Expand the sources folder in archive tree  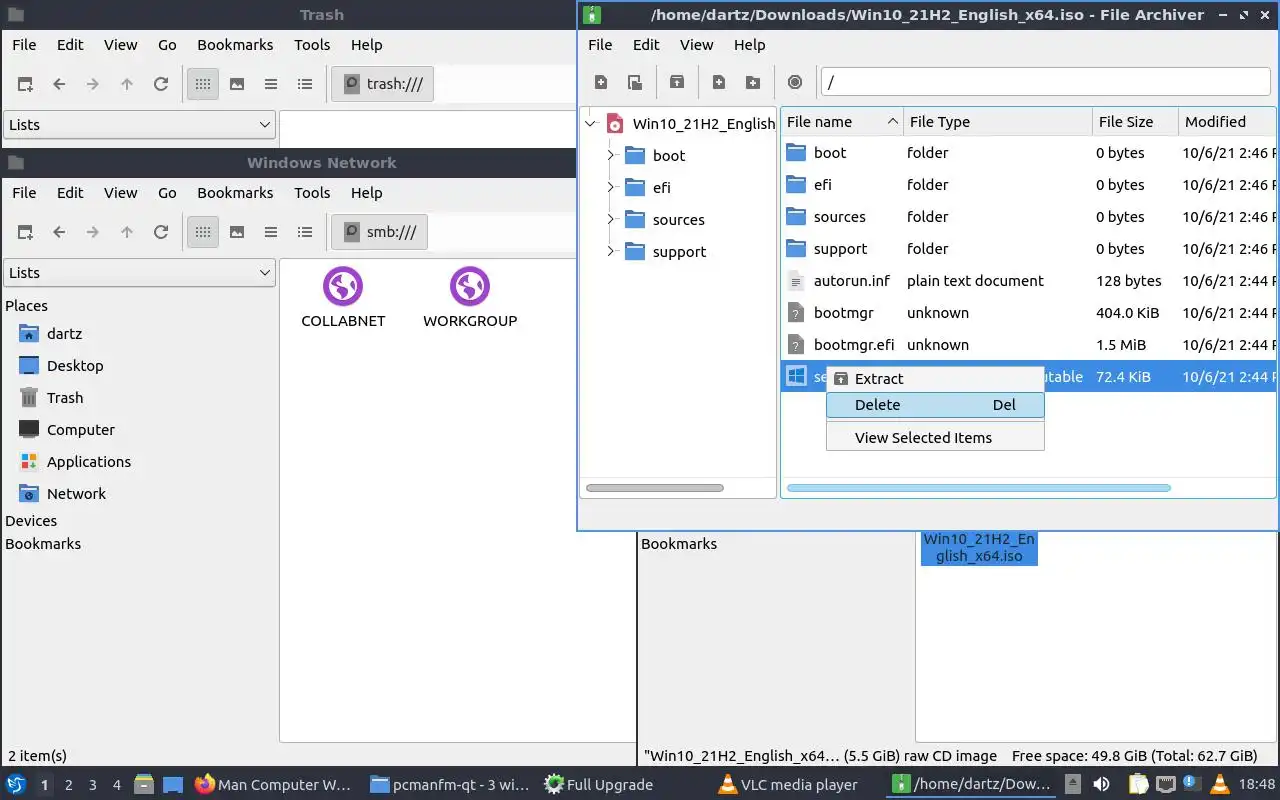click(x=611, y=219)
